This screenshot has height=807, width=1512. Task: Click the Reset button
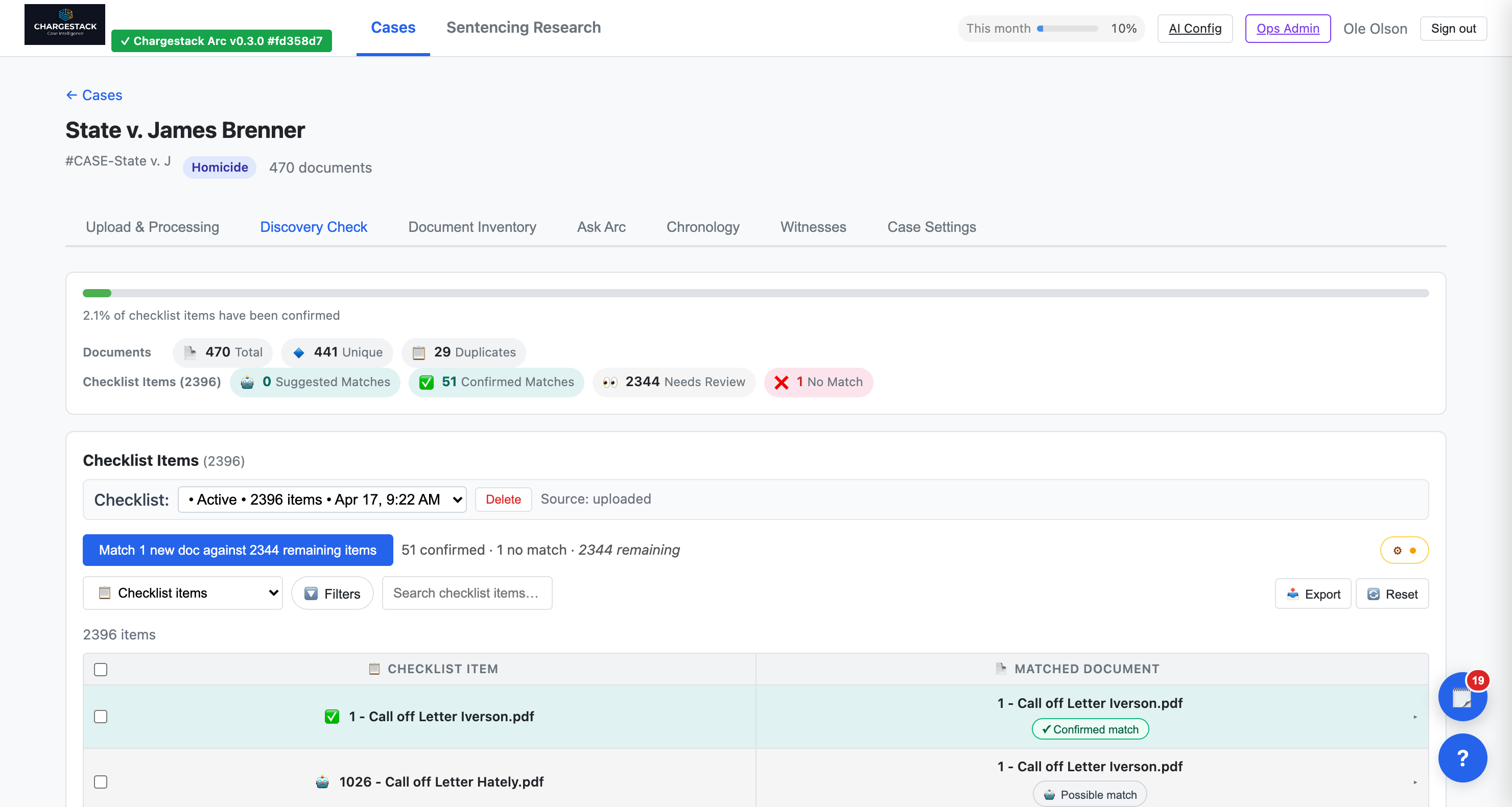coord(1392,594)
